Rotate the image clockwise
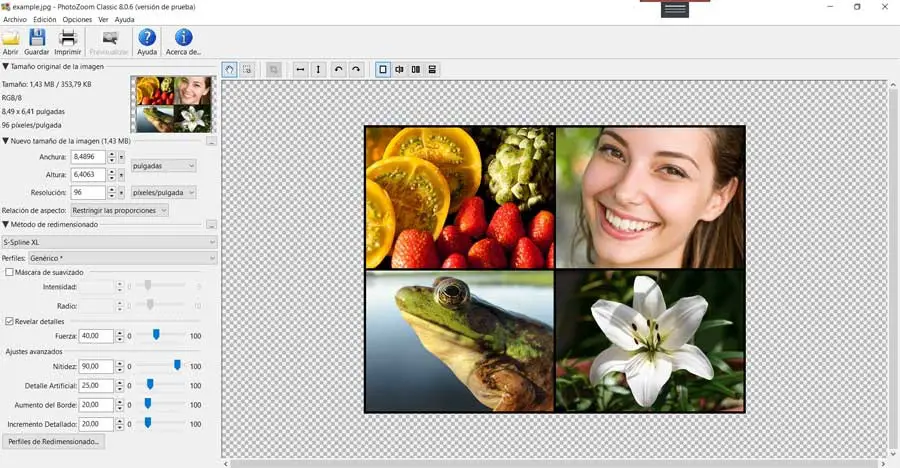Image resolution: width=900 pixels, height=468 pixels. pyautogui.click(x=356, y=69)
